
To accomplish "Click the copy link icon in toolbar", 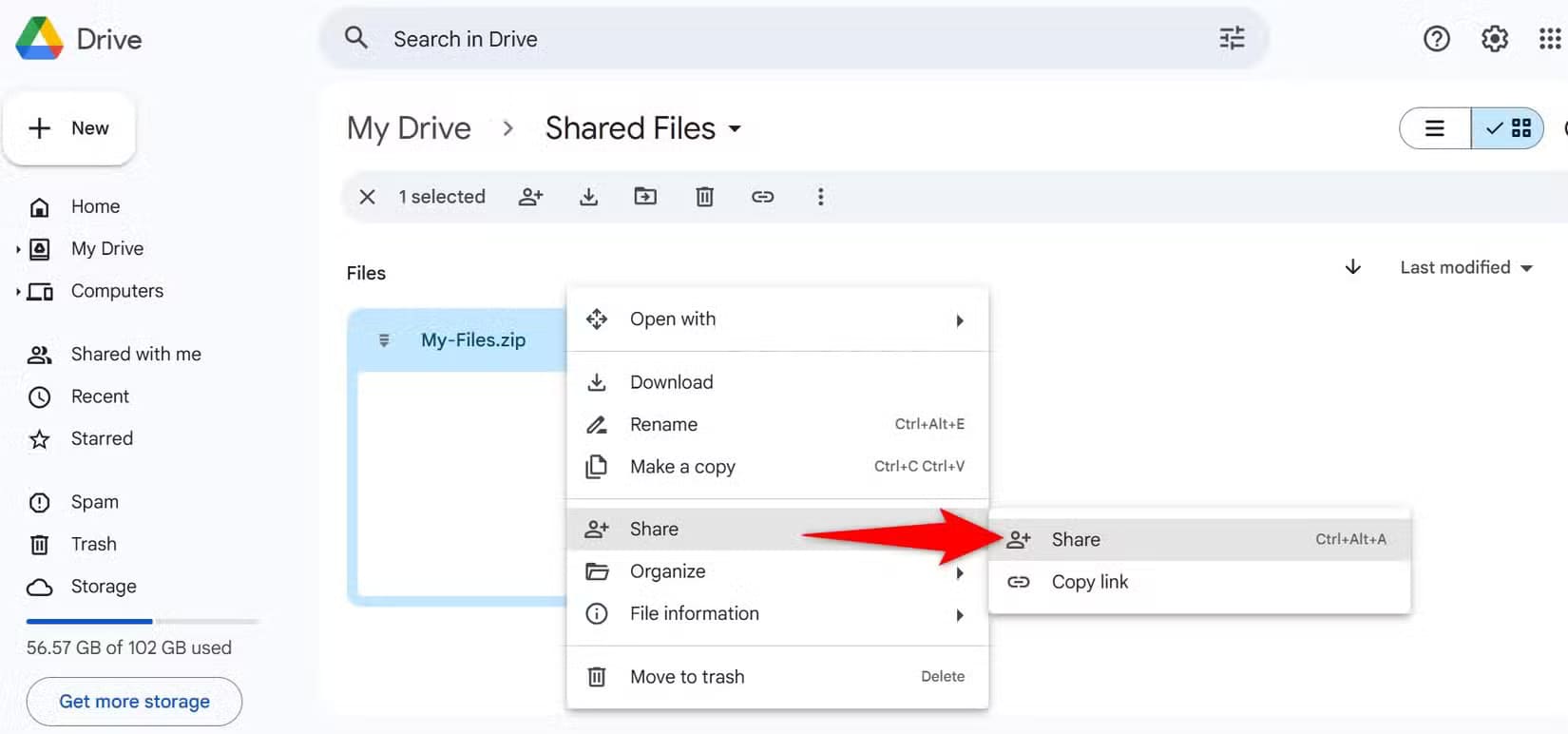I will pyautogui.click(x=762, y=197).
